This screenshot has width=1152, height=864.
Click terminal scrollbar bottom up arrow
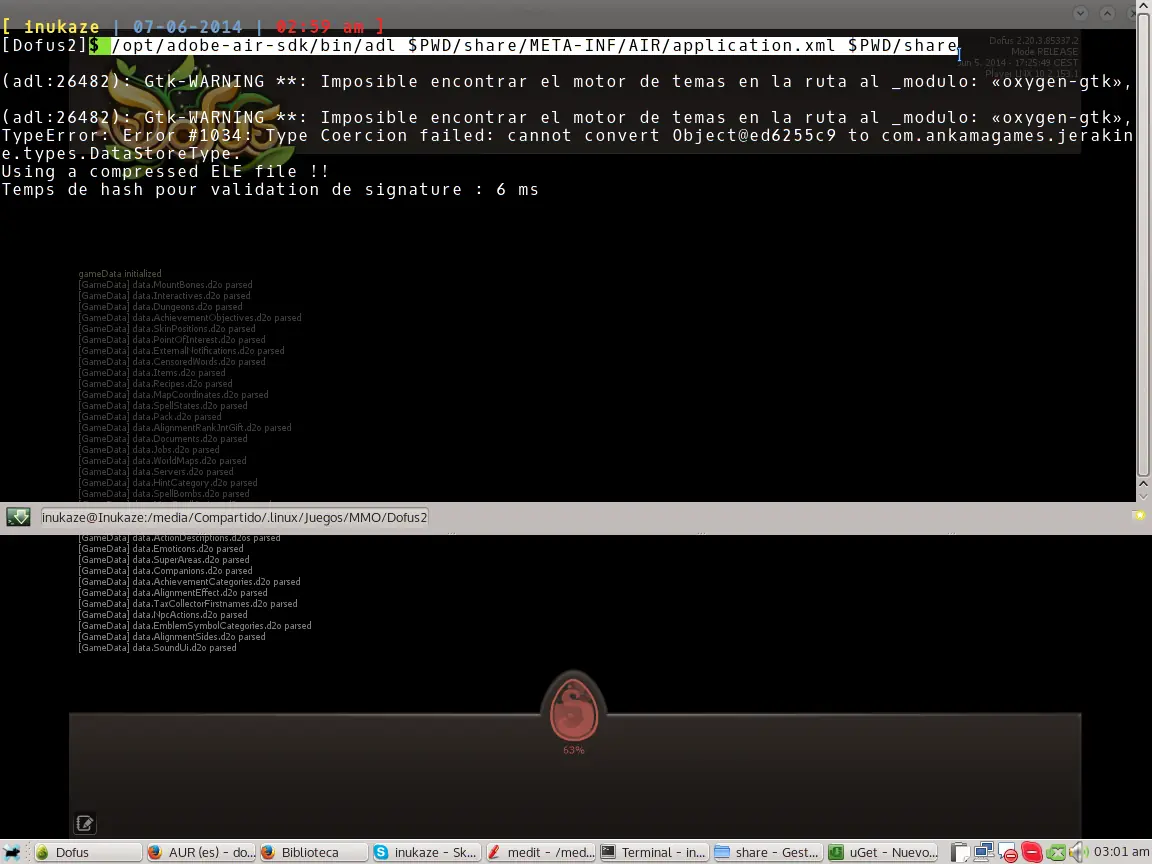tap(1143, 484)
